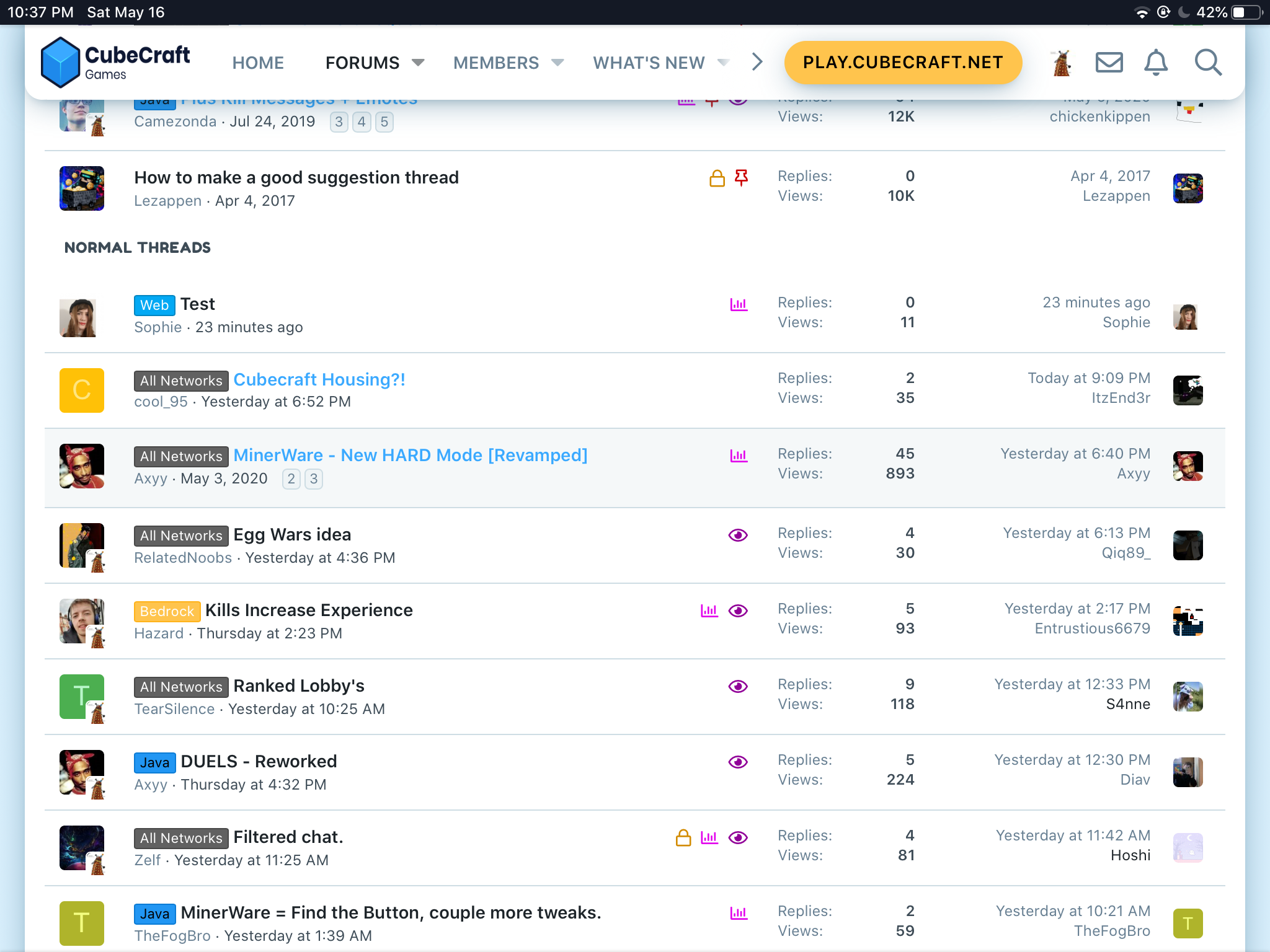Click the poll icon on MinerWare HARD Mode thread
The height and width of the screenshot is (952, 1270).
pos(739,456)
